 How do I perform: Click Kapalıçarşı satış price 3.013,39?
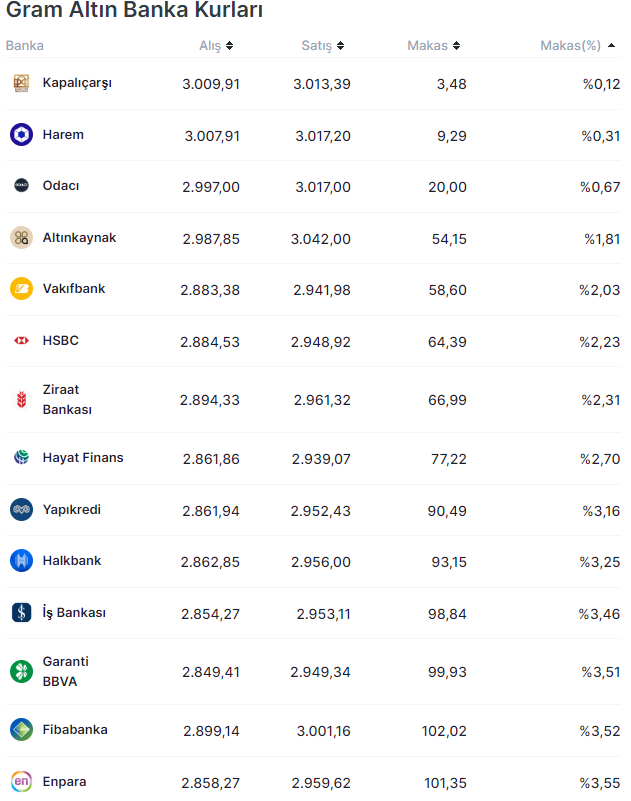(321, 84)
